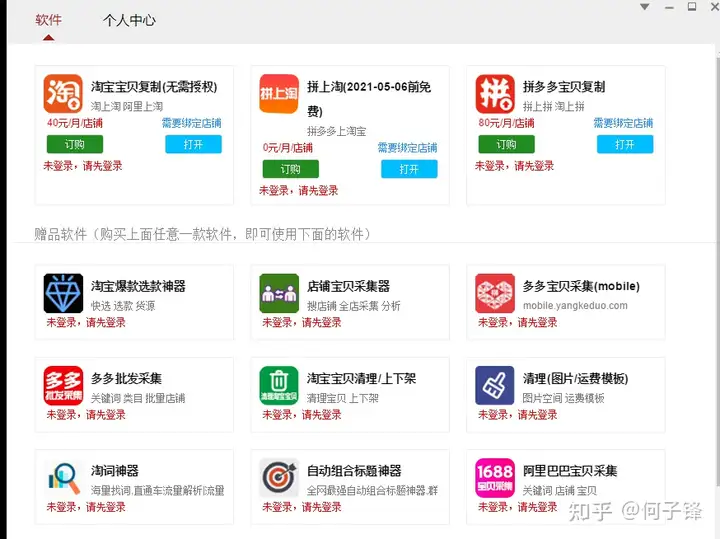Viewport: 720px width, 539px height.
Task: Click the blue diamond 淘宝爆款选款神器 icon
Action: 63,293
